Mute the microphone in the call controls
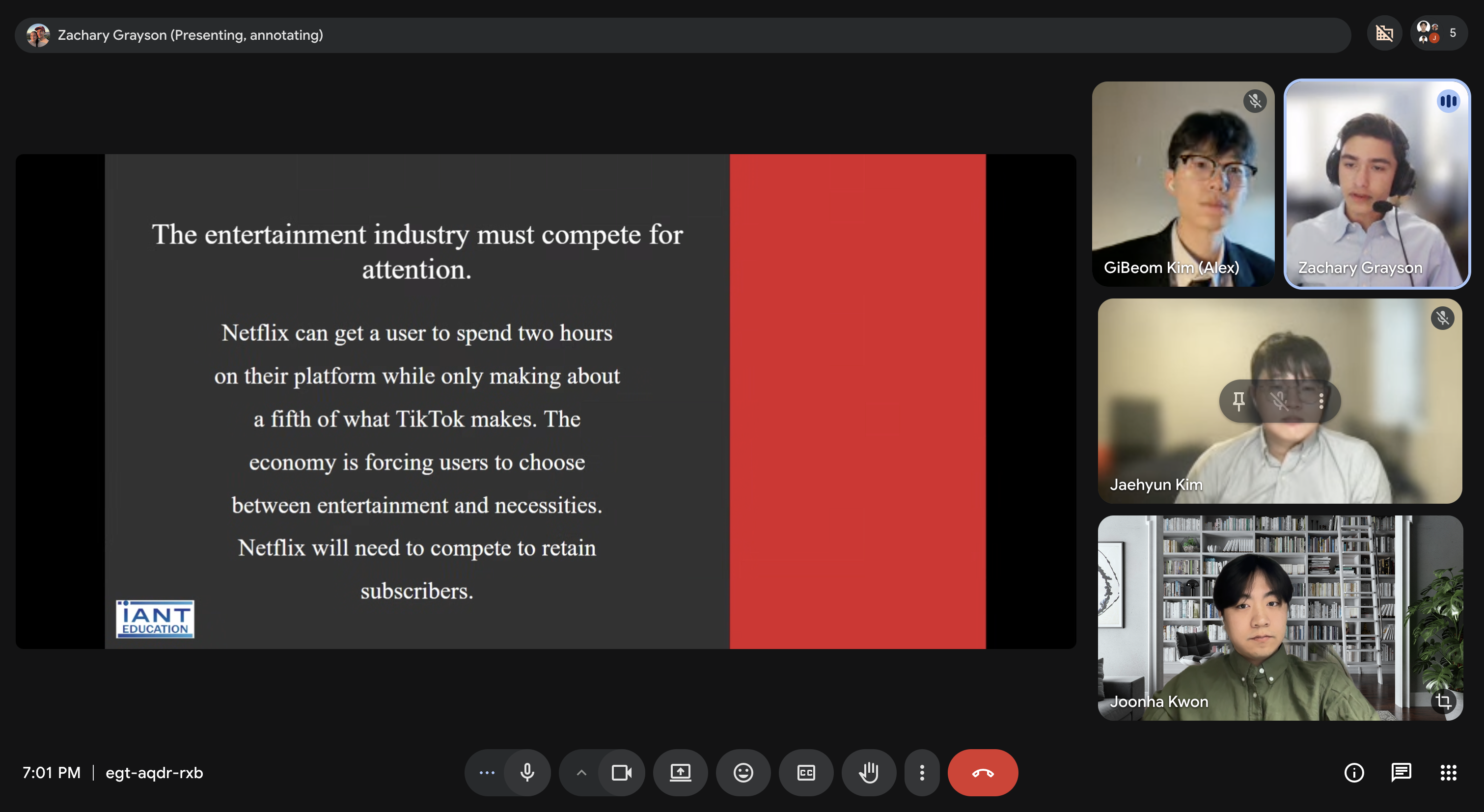 click(527, 772)
